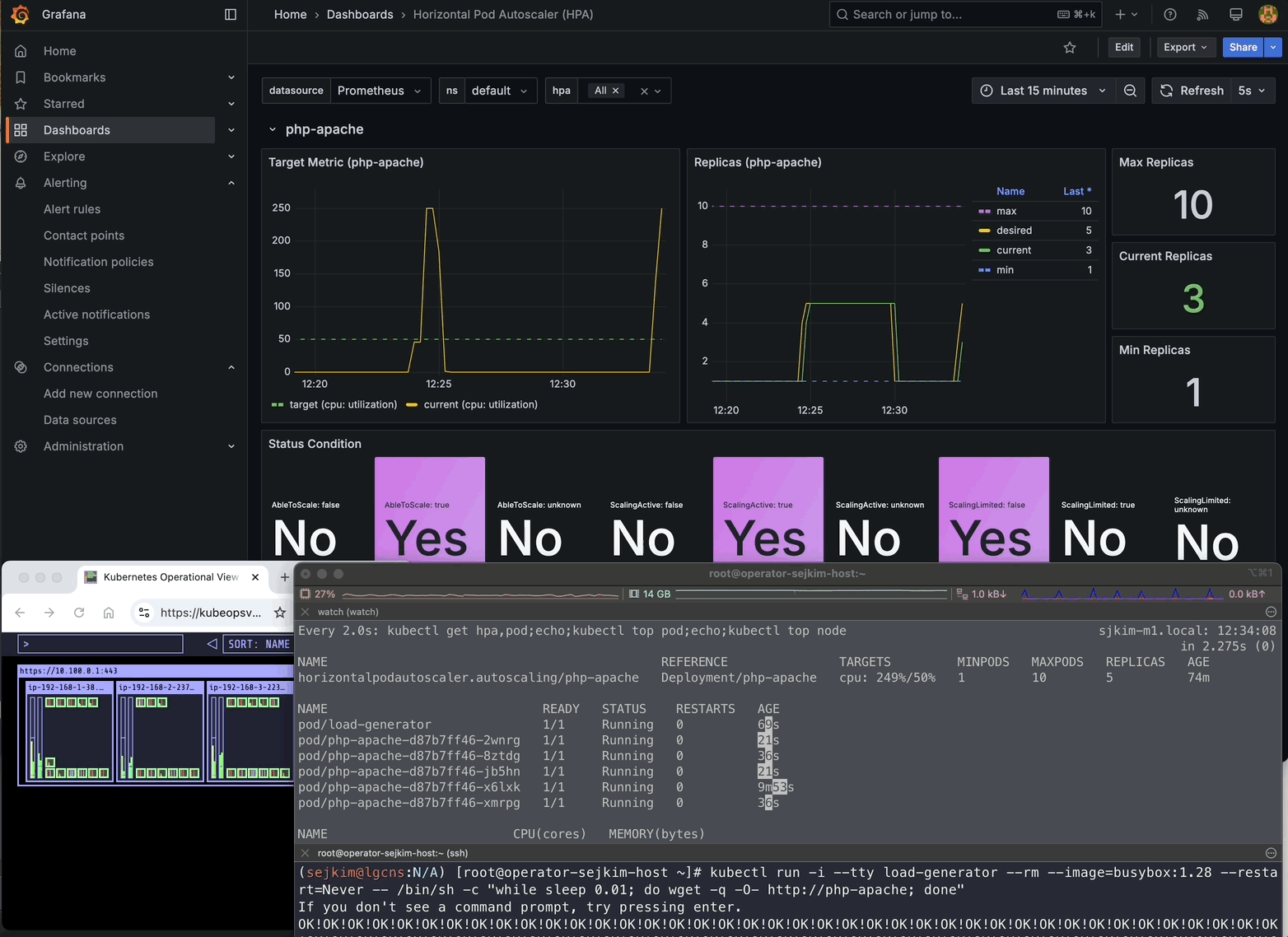Viewport: 1288px width, 937px height.
Task: Go back in the Kubernetes Operational View browser
Action: pos(20,613)
